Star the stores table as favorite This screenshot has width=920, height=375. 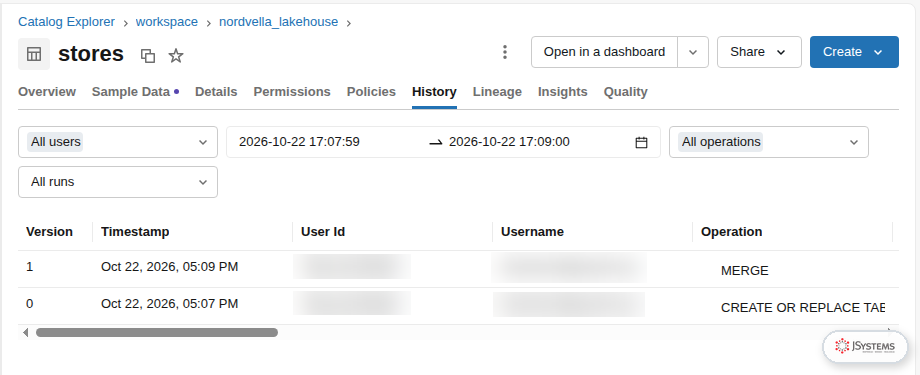[x=176, y=56]
